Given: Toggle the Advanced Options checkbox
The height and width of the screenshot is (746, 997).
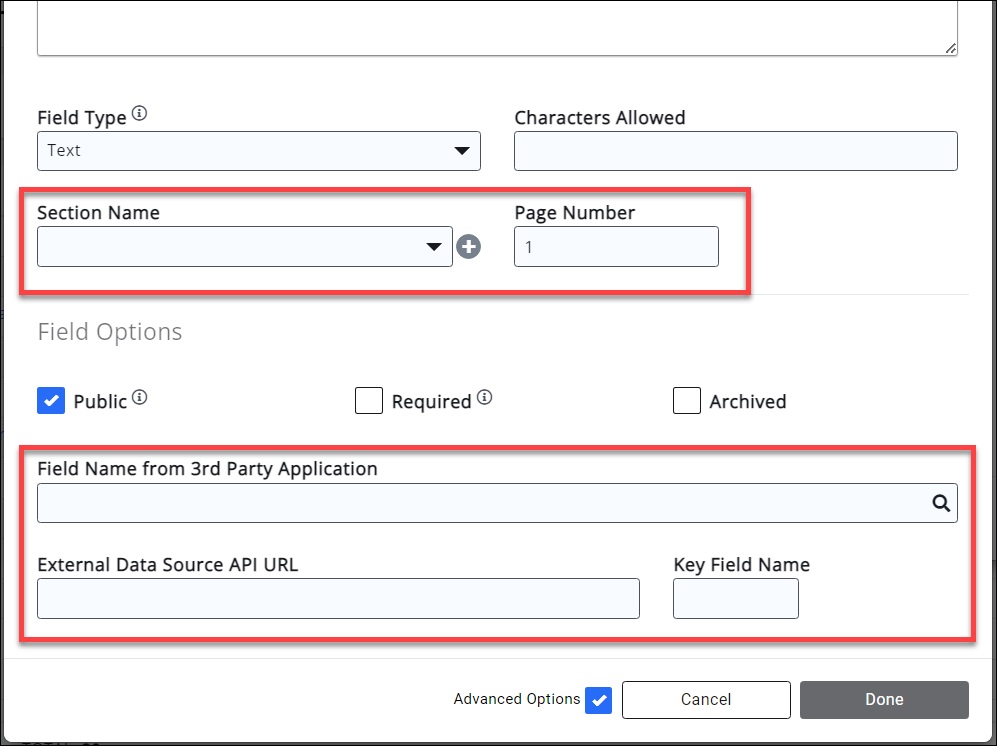Looking at the screenshot, I should (x=599, y=700).
